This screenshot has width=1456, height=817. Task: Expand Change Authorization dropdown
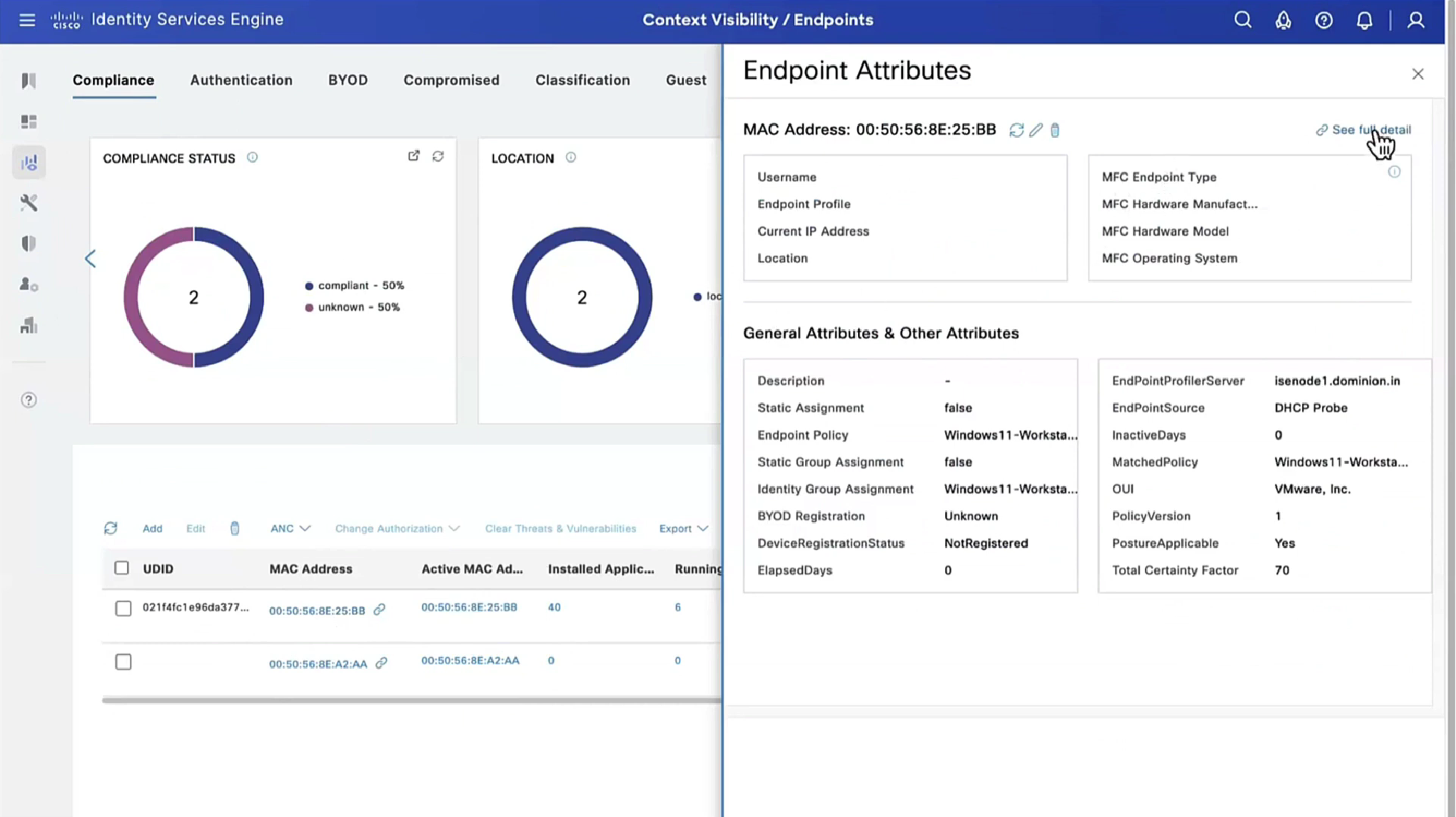pos(397,528)
